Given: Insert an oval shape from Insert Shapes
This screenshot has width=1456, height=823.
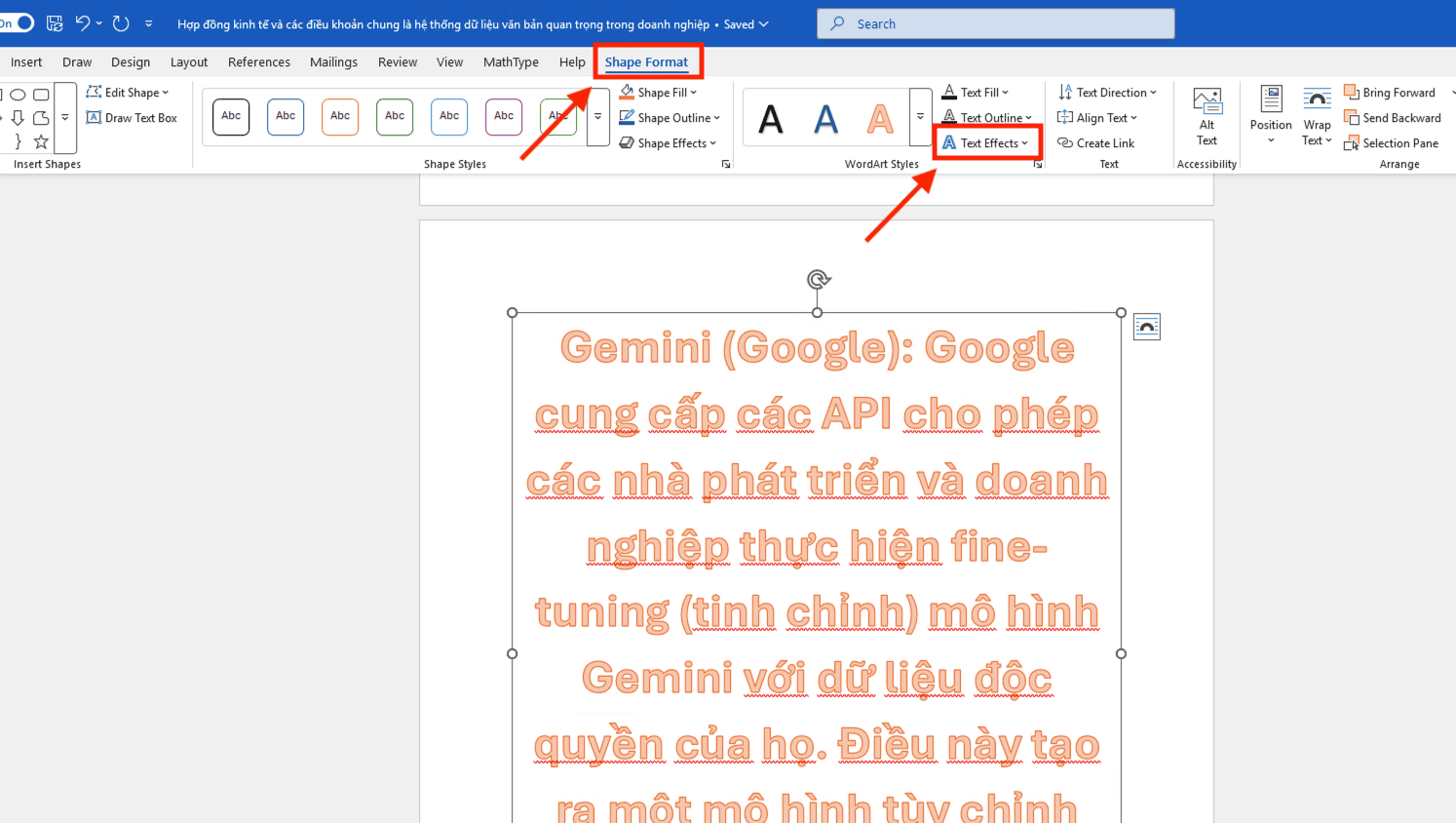Looking at the screenshot, I should (x=18, y=94).
